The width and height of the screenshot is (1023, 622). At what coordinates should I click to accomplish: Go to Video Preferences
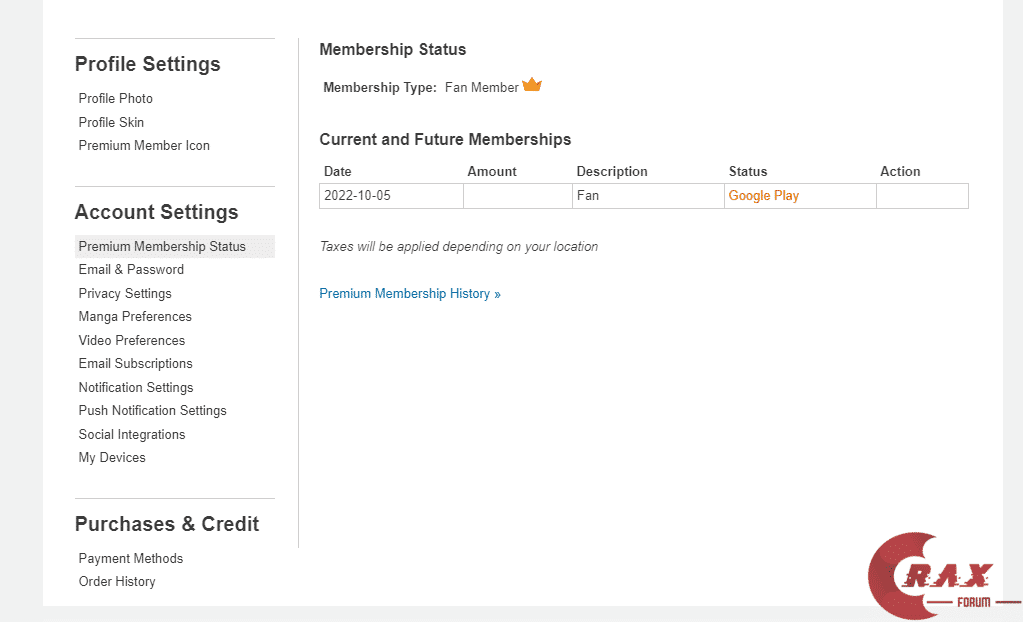(132, 341)
